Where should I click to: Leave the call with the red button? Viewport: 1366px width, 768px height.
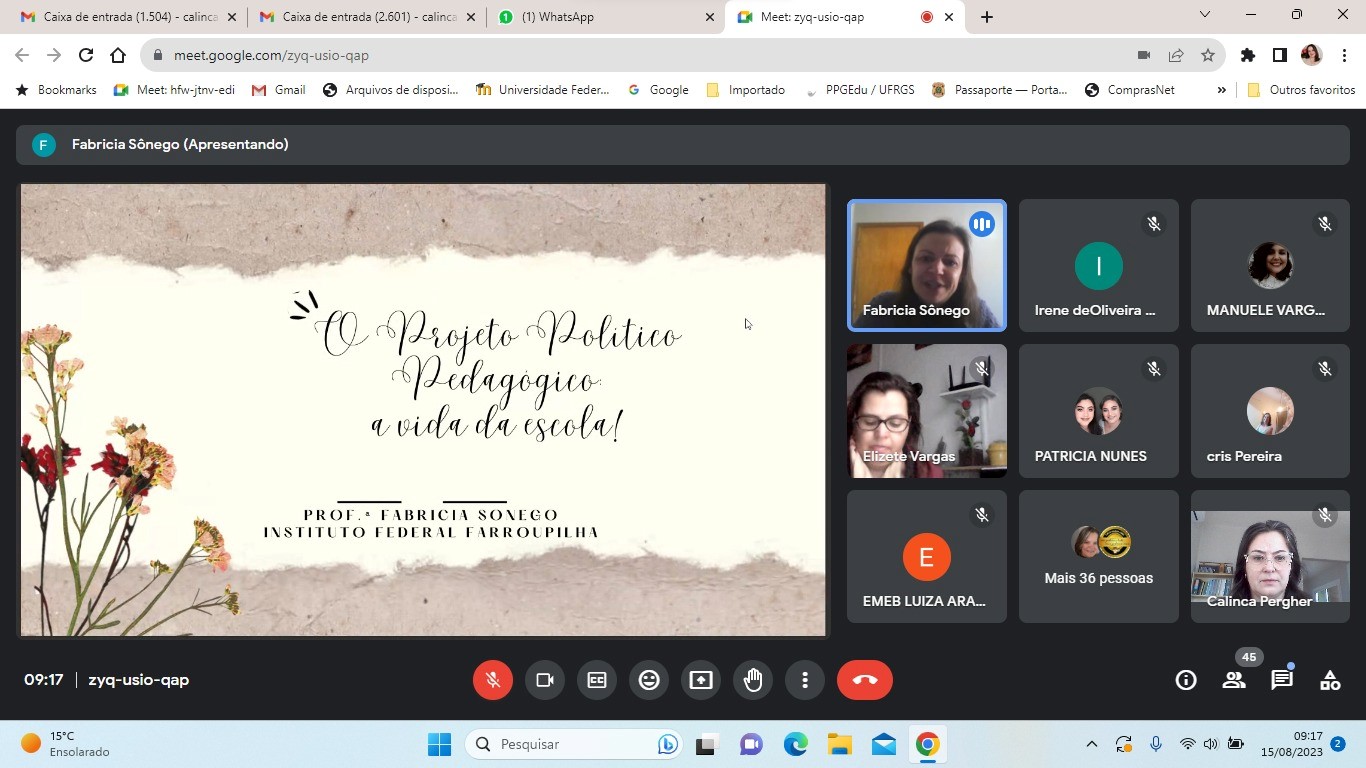865,680
